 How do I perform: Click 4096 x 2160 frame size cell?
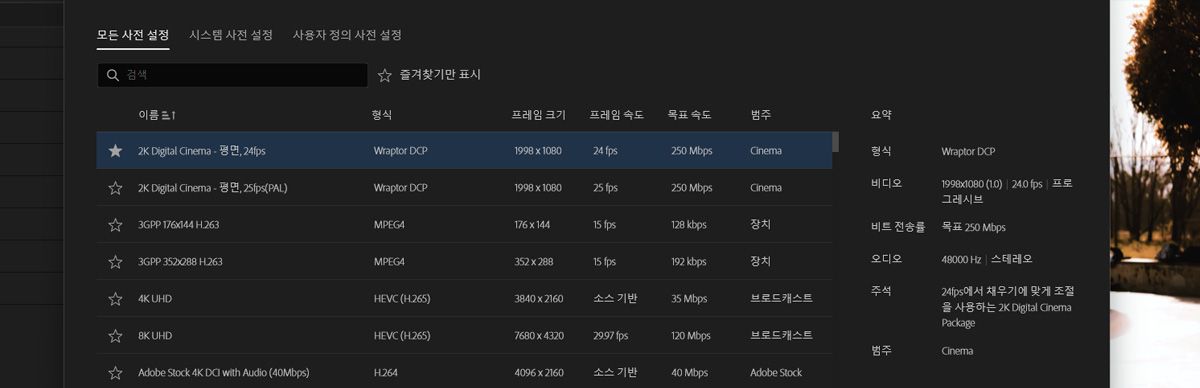point(538,373)
